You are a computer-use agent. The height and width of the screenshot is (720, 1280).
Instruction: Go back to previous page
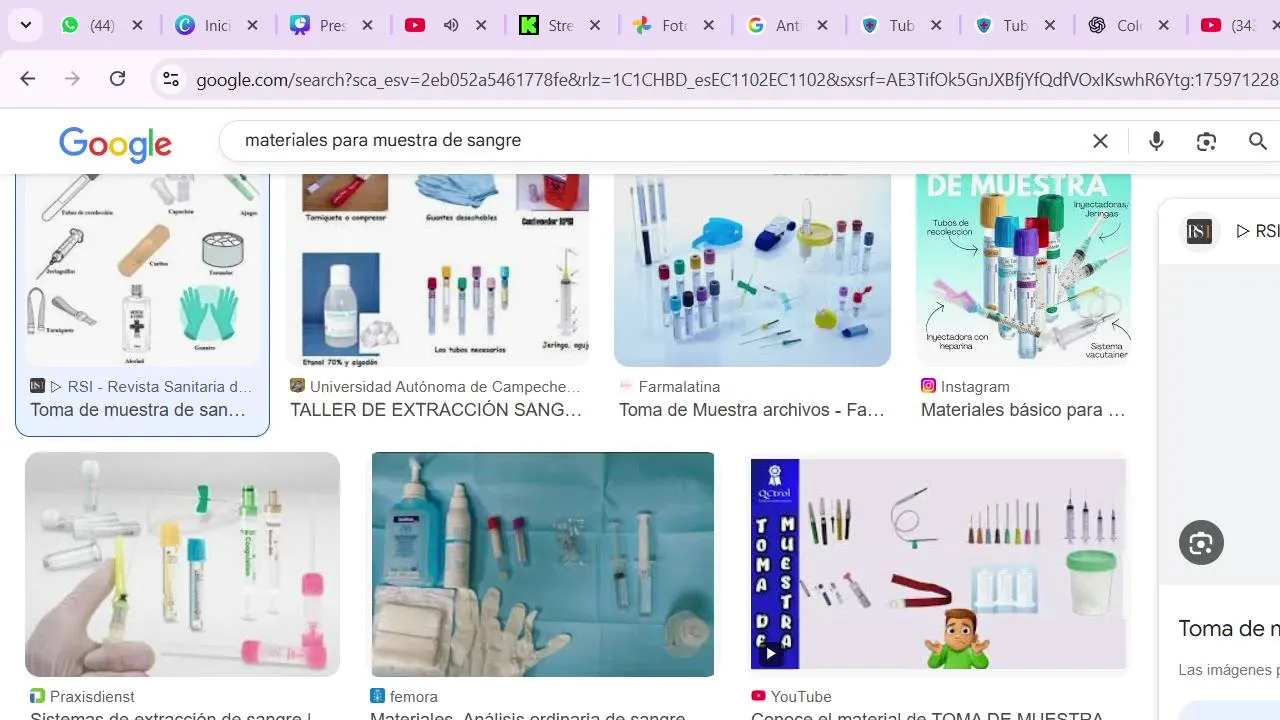click(27, 79)
